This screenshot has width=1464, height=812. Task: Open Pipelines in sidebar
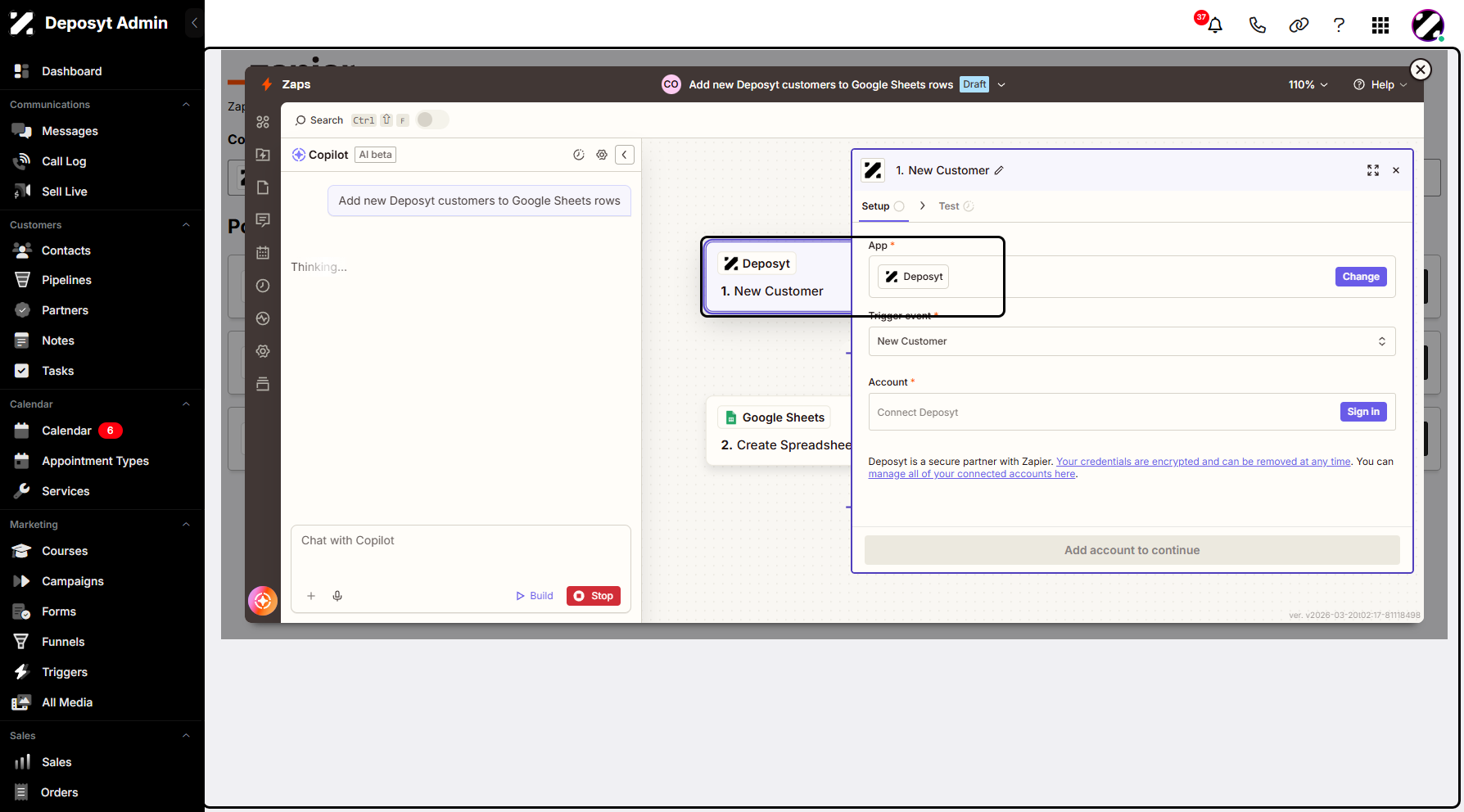(66, 280)
